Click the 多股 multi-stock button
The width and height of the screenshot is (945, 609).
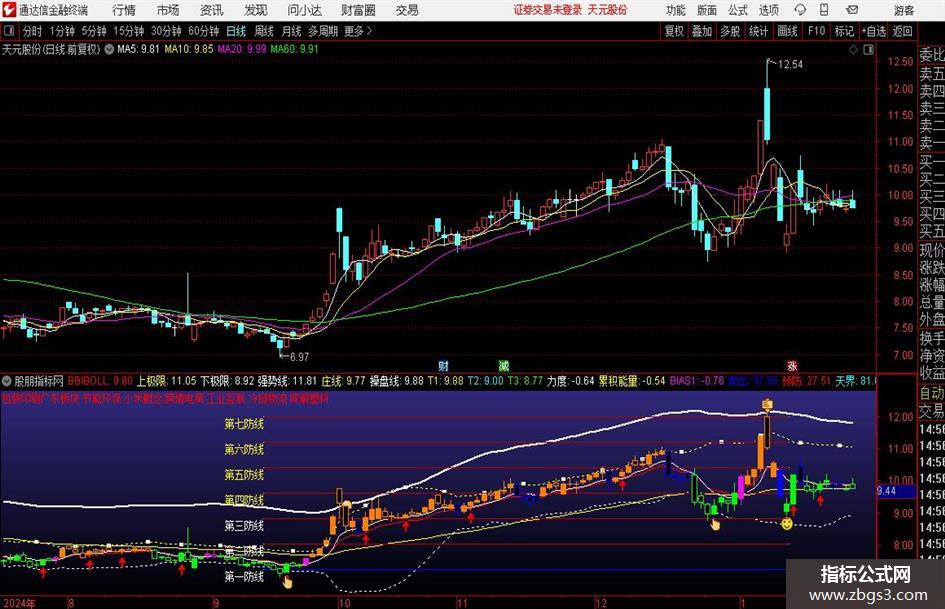pos(730,31)
